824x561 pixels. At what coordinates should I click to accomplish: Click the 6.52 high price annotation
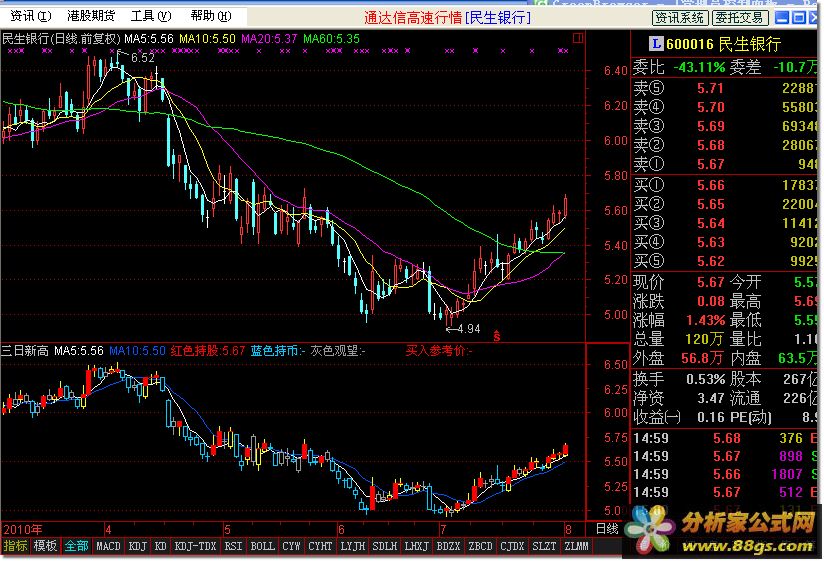142,58
